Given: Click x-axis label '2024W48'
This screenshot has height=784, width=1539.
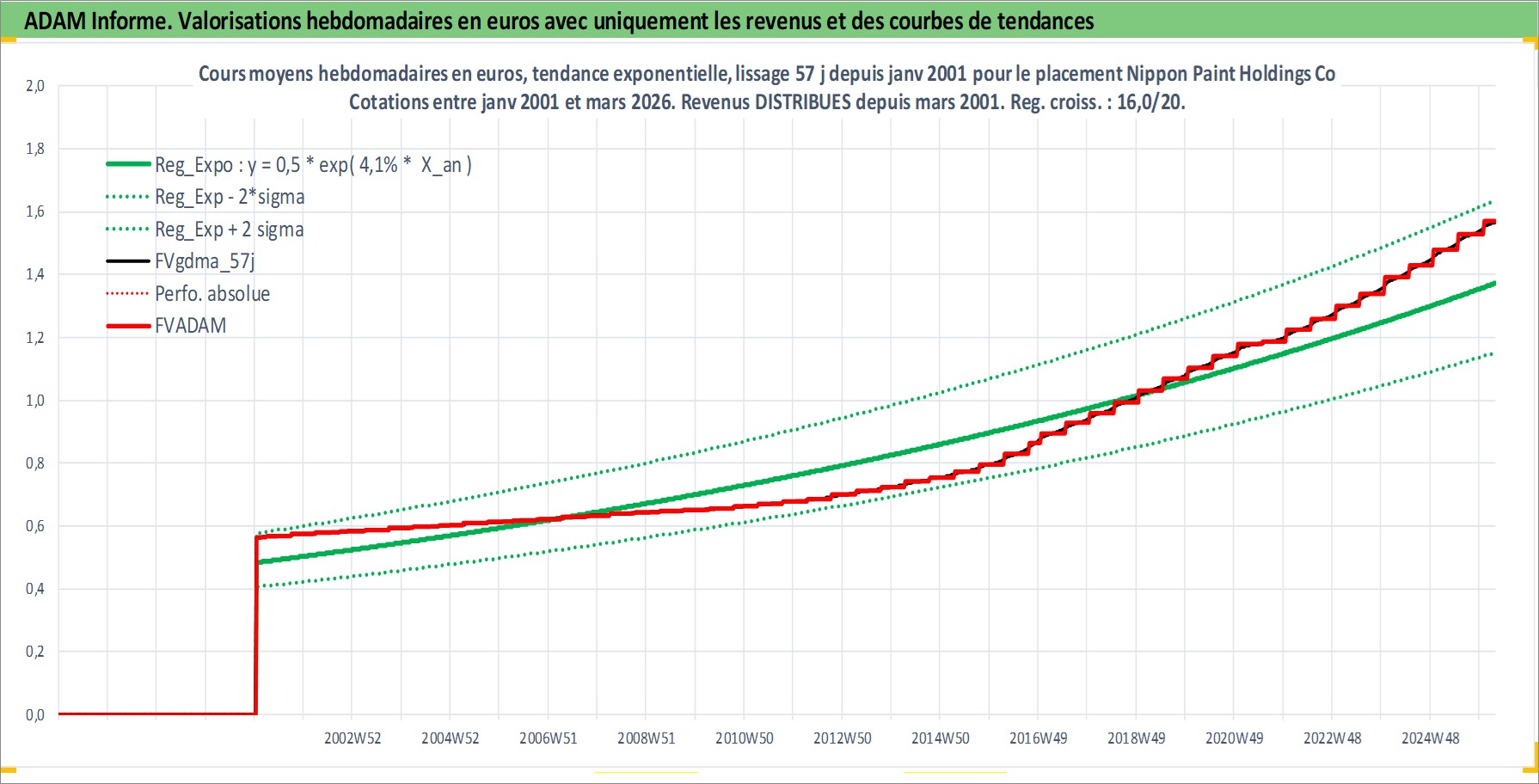Looking at the screenshot, I should [x=1431, y=738].
